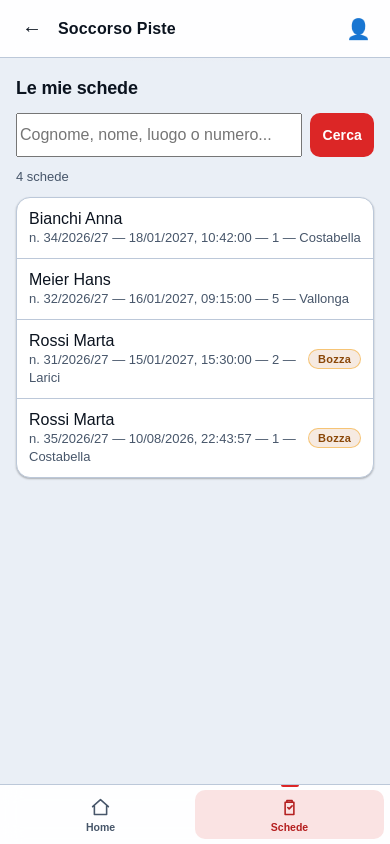
Task: Click detail line n. 31/2026/27
Action: click(x=162, y=369)
